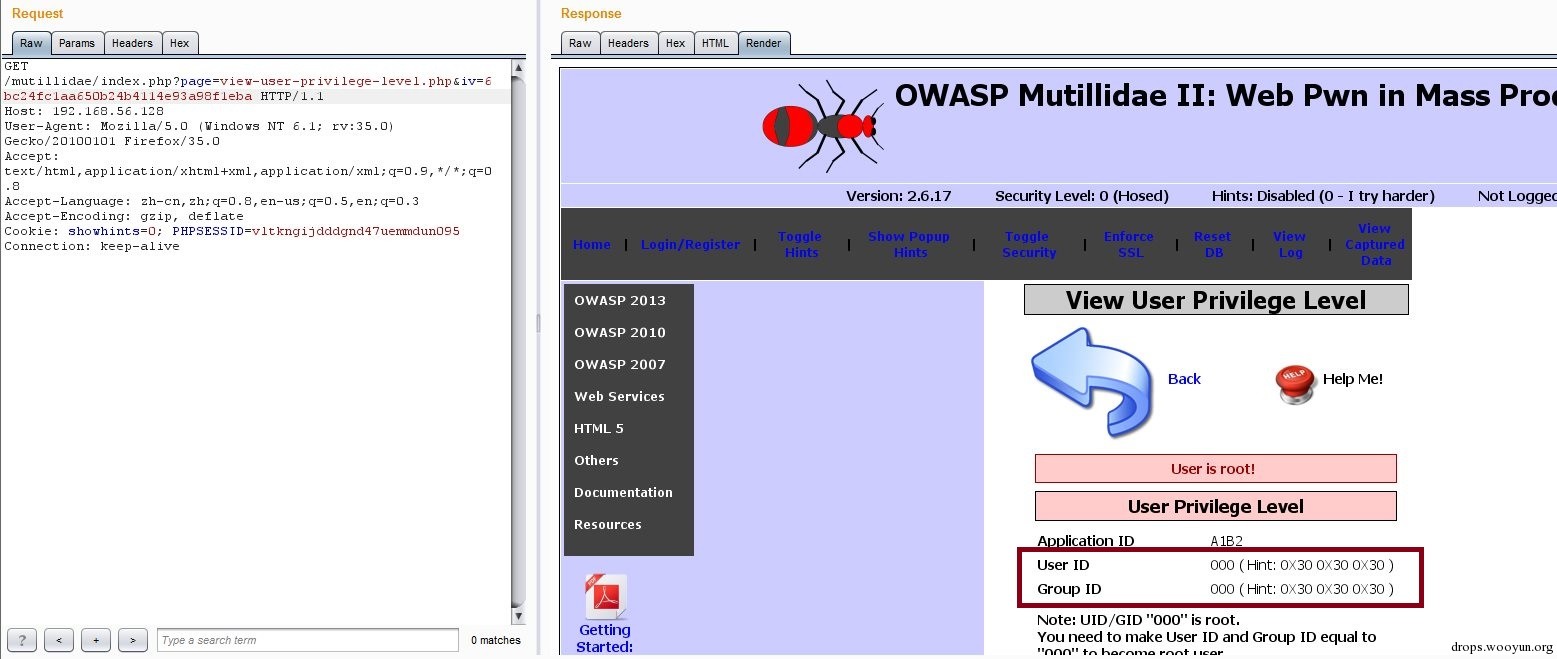The width and height of the screenshot is (1557, 659).
Task: Click the Help Me! text
Action: [x=1353, y=379]
